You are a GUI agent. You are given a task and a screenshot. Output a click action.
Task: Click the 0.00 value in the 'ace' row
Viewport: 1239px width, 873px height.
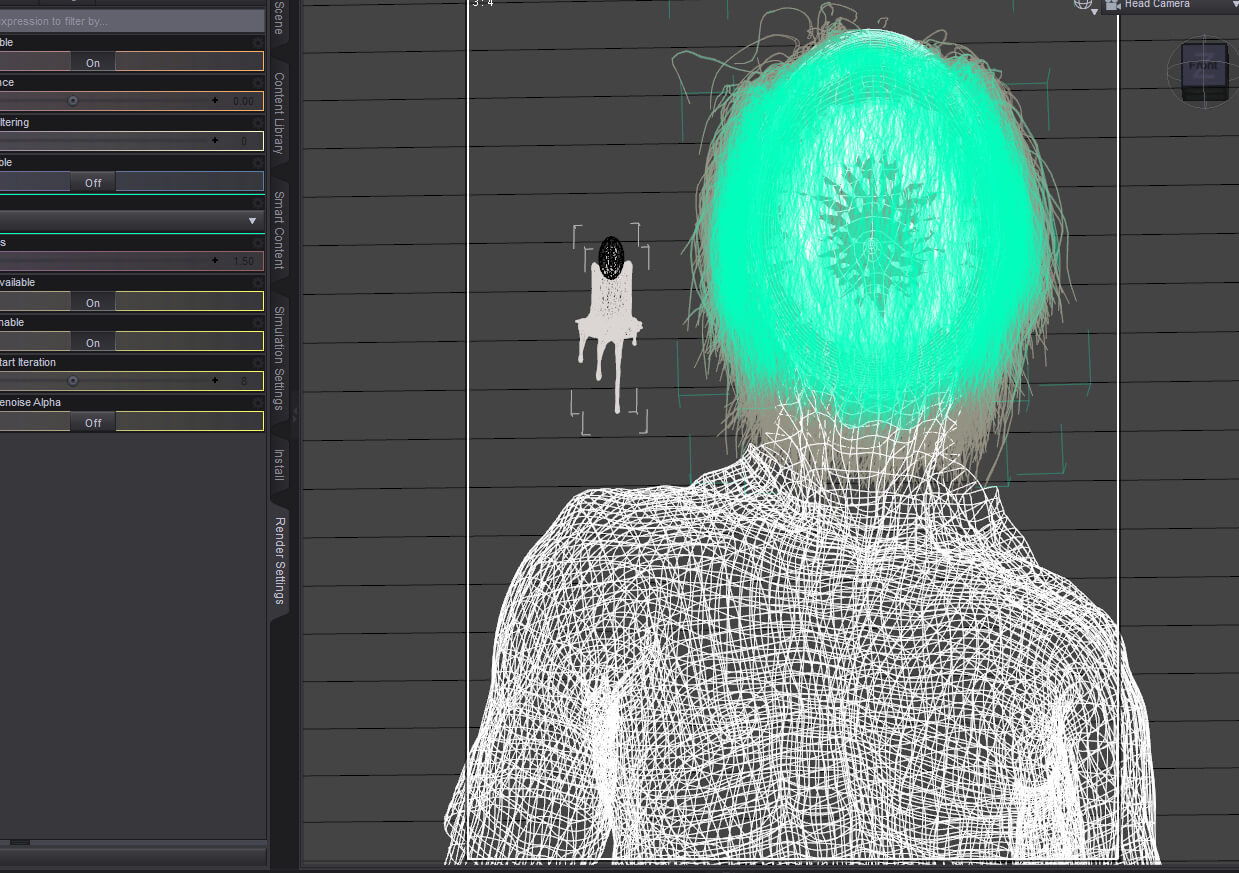click(243, 101)
